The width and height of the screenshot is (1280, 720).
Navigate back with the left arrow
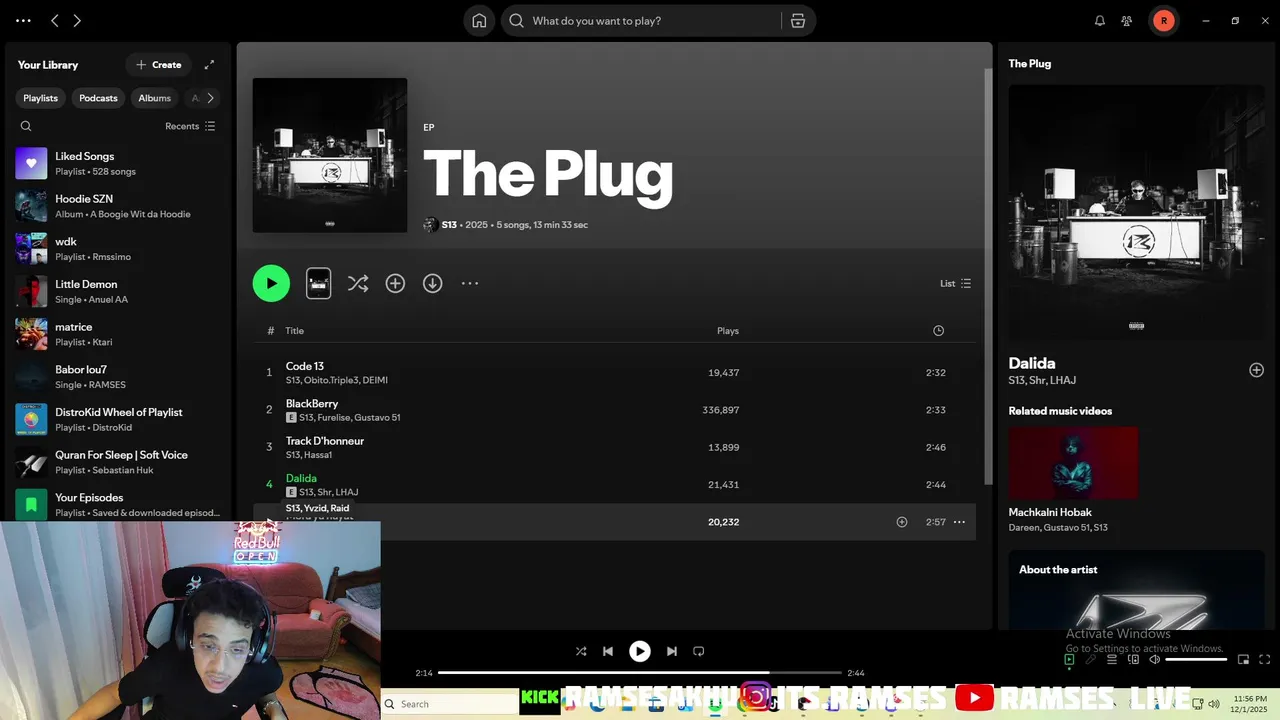tap(55, 21)
